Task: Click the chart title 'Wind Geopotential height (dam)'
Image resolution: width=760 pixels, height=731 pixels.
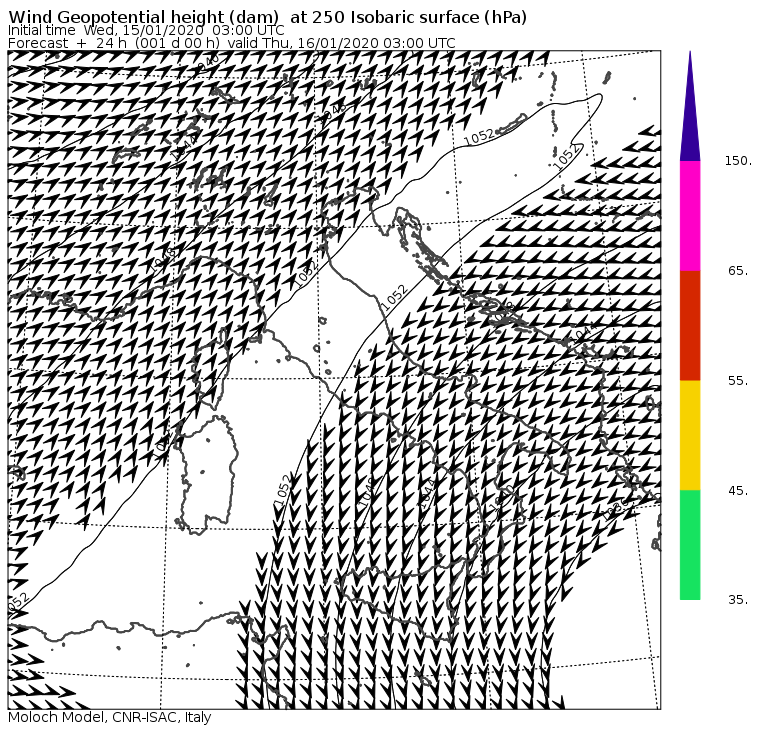Action: coord(143,17)
